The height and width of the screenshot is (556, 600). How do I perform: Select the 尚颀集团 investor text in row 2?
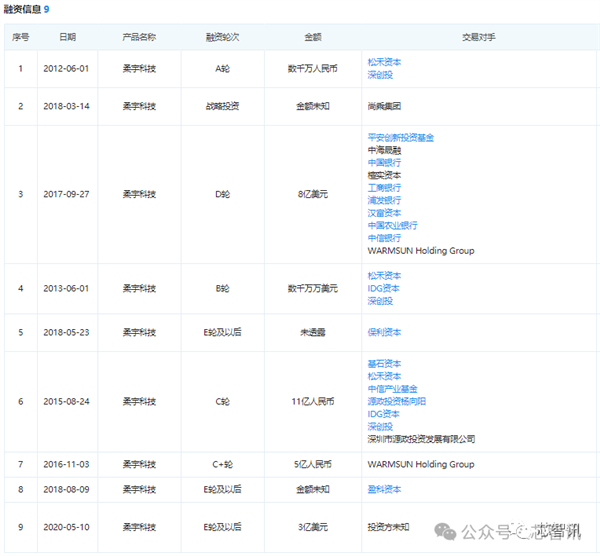(x=384, y=106)
